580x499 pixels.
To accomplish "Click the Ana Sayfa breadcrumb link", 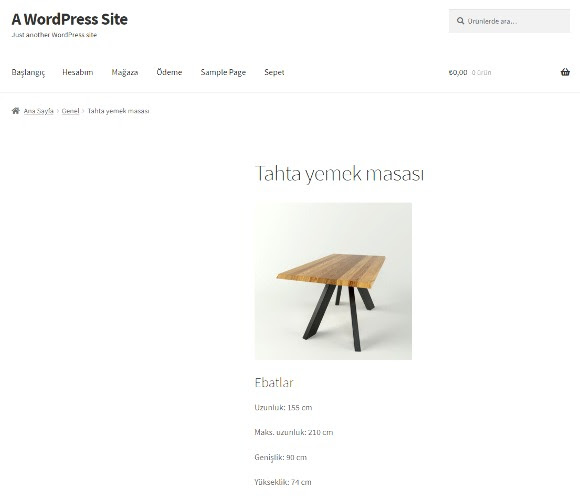I will click(38, 111).
